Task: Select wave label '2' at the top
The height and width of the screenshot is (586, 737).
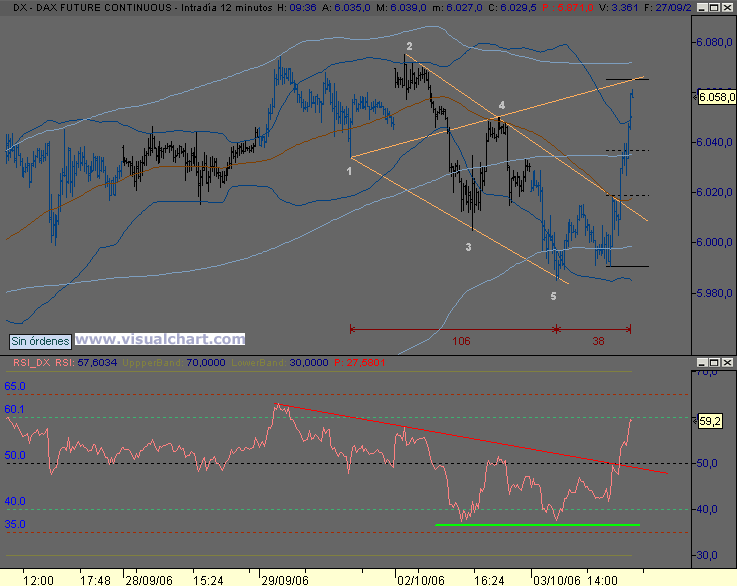Action: 409,46
